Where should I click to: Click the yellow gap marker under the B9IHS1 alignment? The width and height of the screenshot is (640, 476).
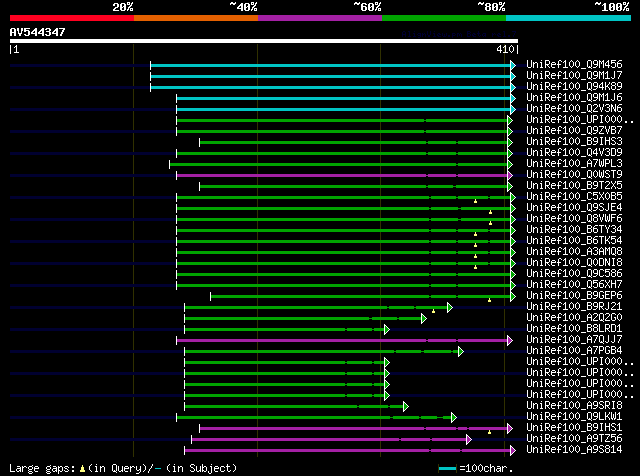(x=489, y=432)
